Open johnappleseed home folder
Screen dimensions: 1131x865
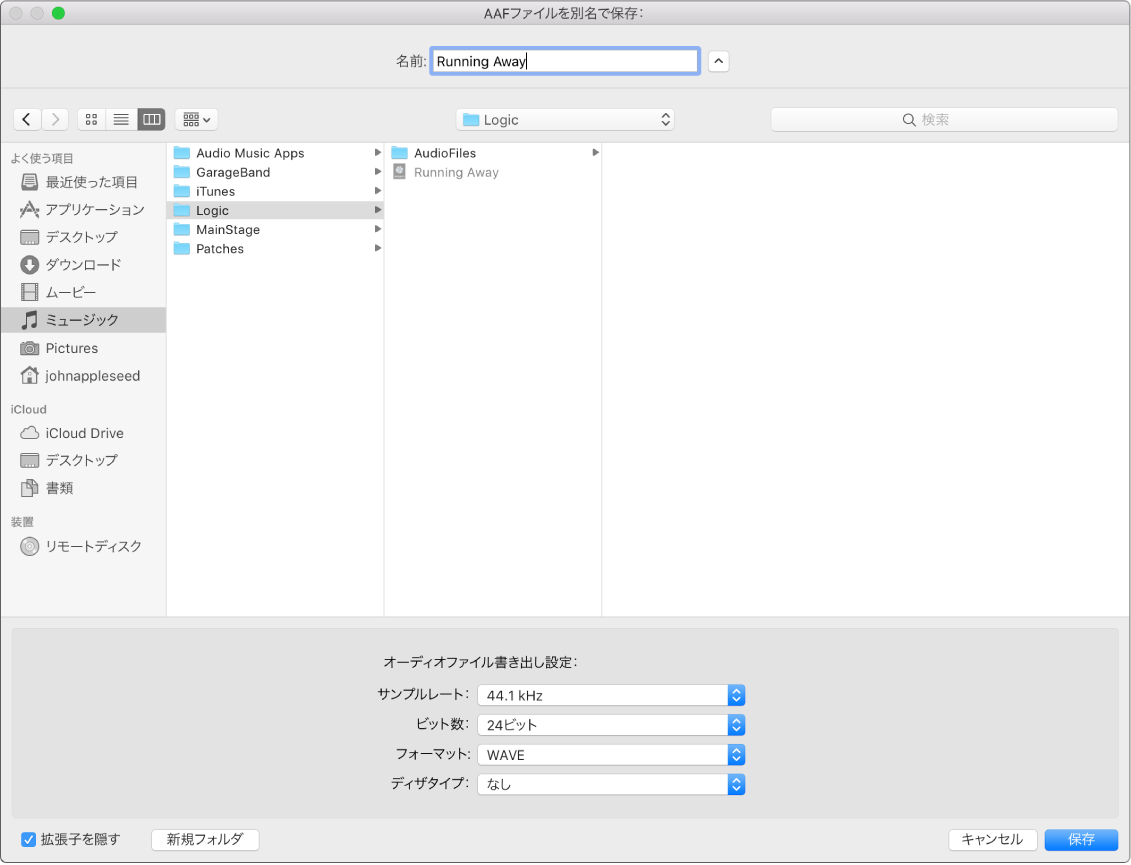coord(83,376)
